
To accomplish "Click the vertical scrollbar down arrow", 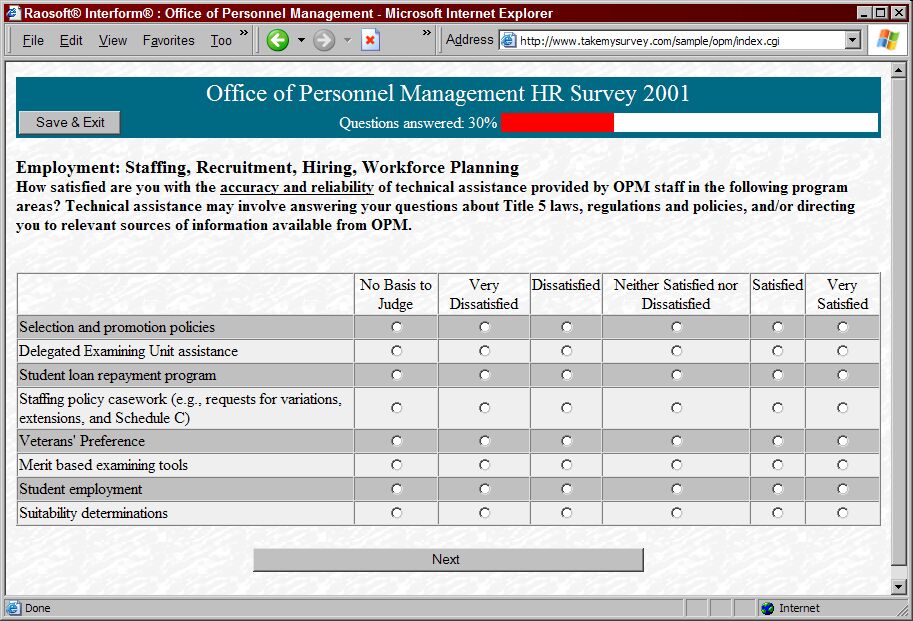I will point(898,587).
